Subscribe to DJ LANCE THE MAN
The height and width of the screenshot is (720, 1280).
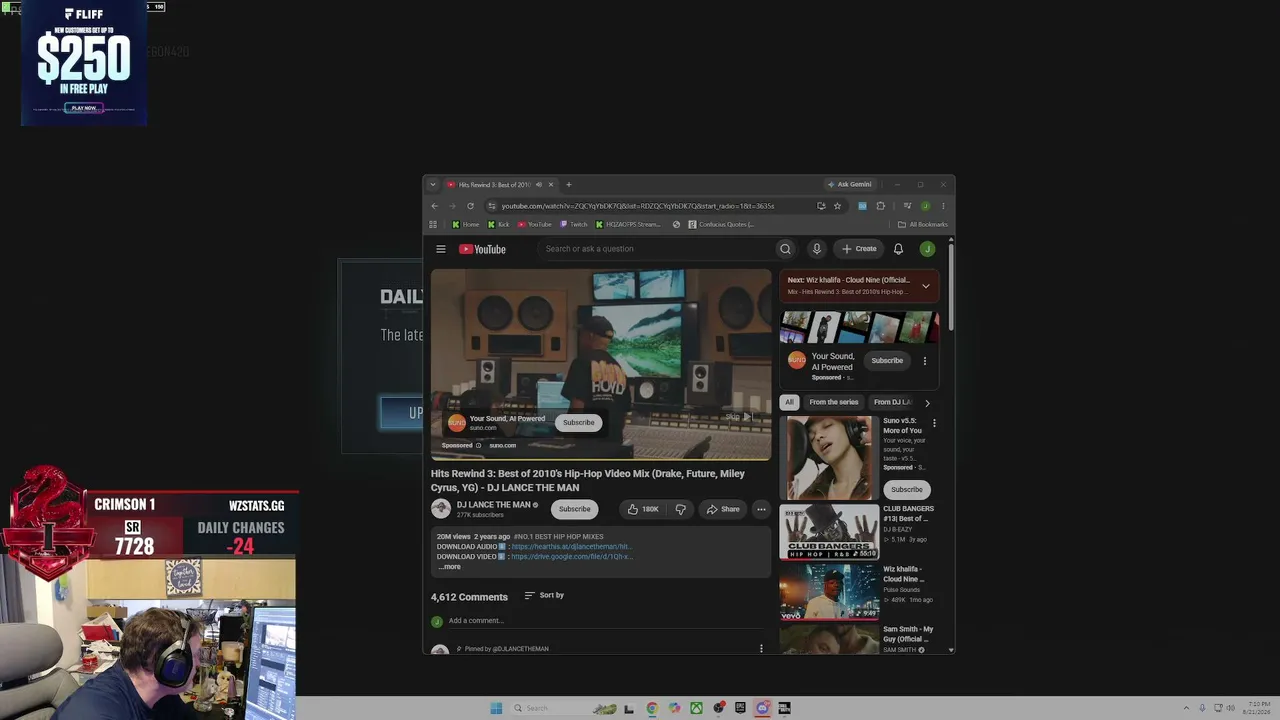575,509
